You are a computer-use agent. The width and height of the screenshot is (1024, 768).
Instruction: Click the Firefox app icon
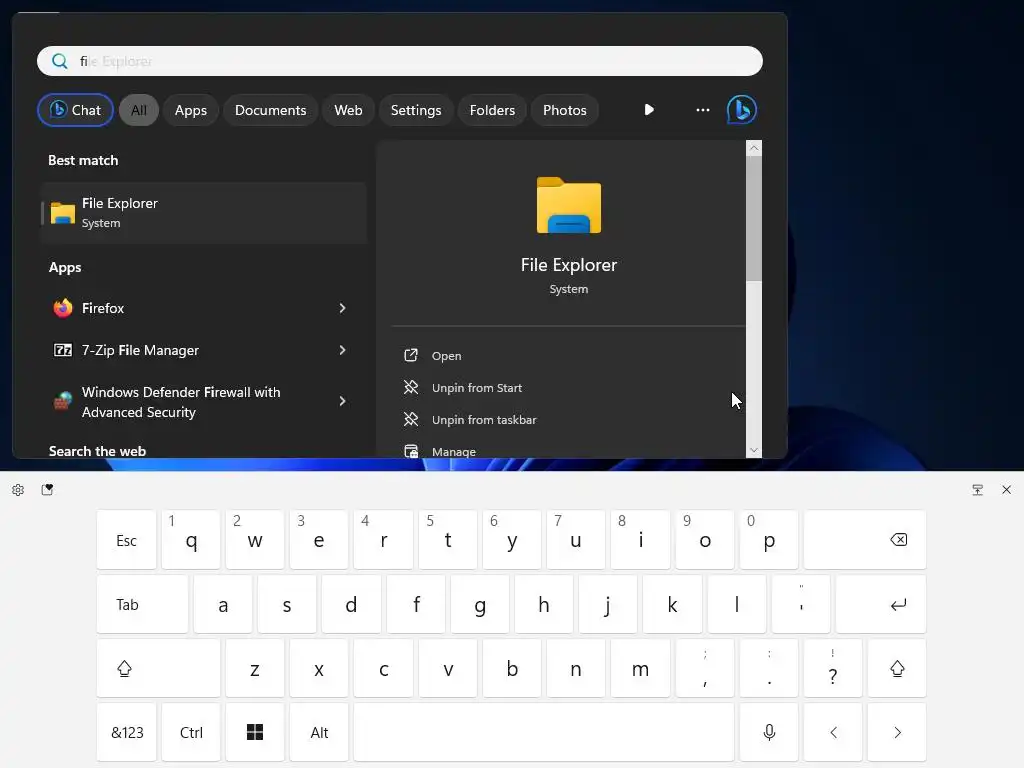[x=63, y=308]
